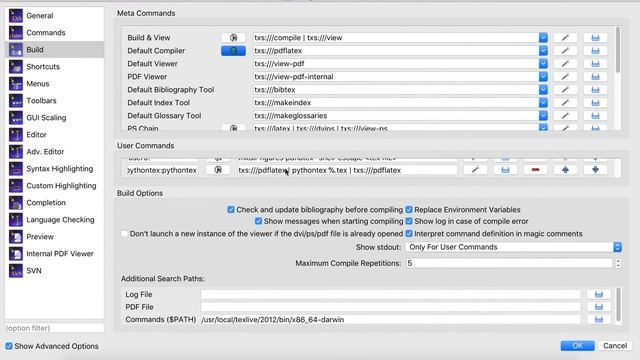Viewport: 640px width, 360px height.
Task: Browse folder for Commands ($PATH)
Action: point(599,320)
